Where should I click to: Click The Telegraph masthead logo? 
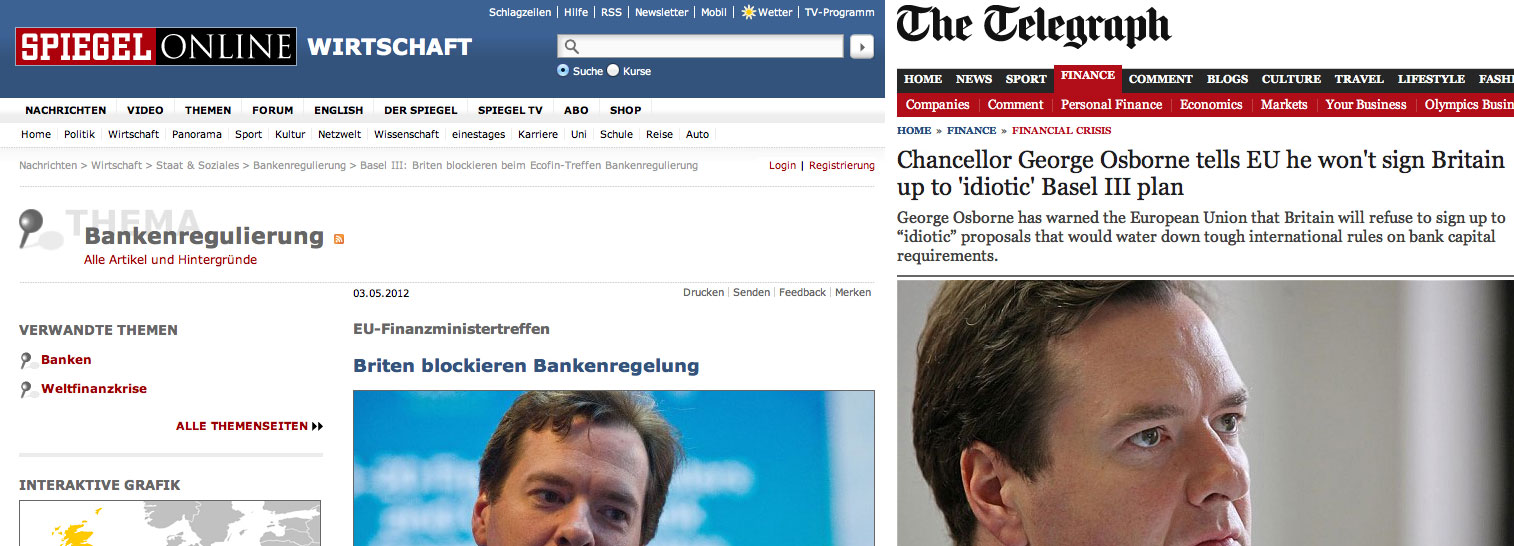tap(1034, 27)
